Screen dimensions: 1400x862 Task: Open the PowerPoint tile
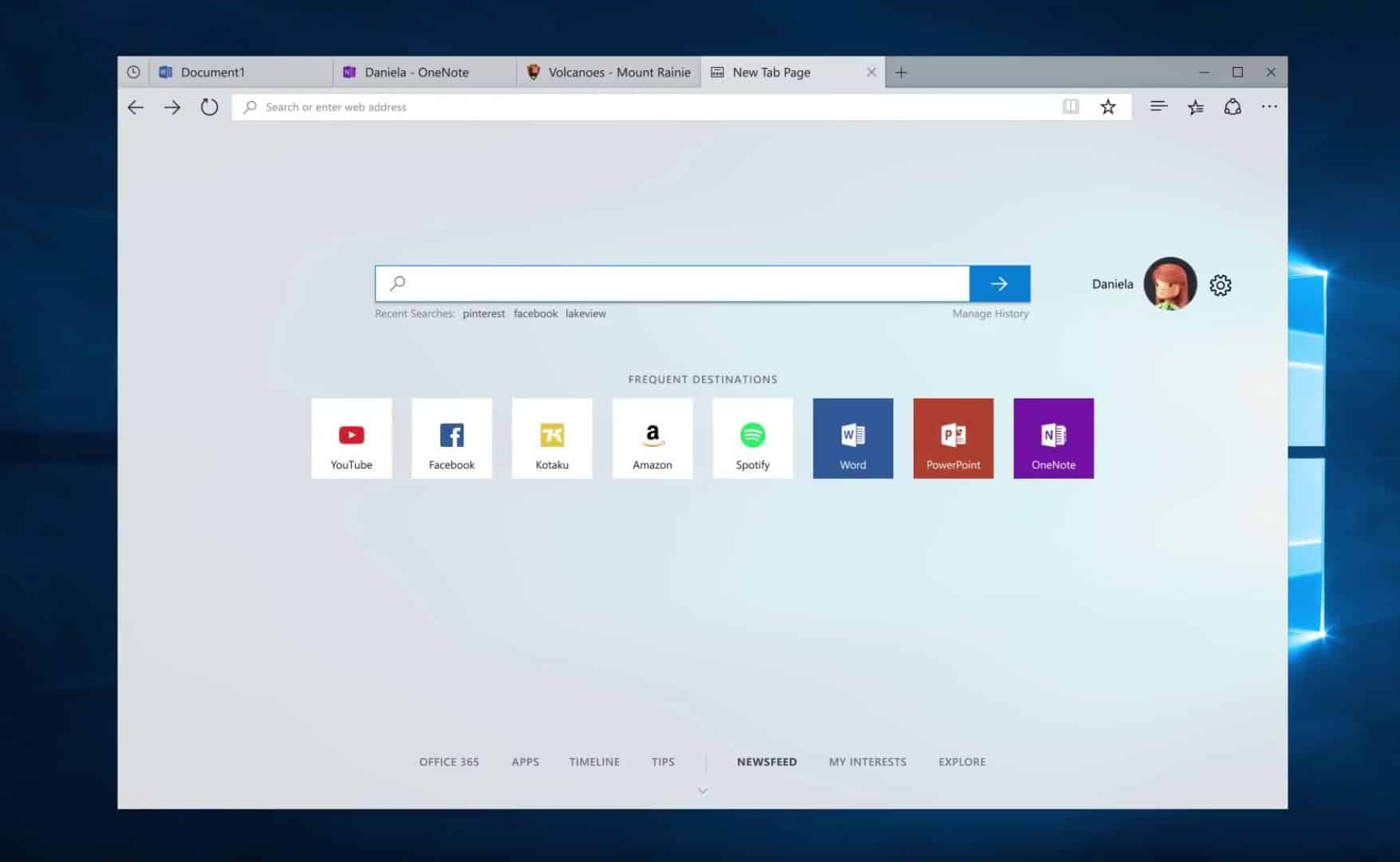click(x=953, y=438)
